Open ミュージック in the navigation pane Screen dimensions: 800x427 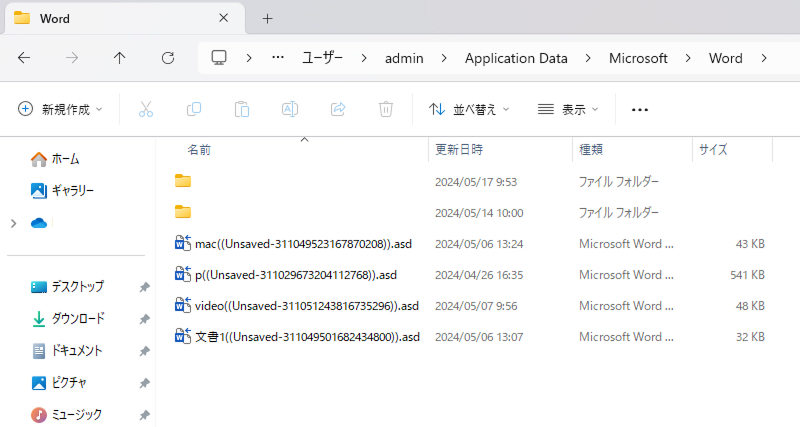[66, 415]
